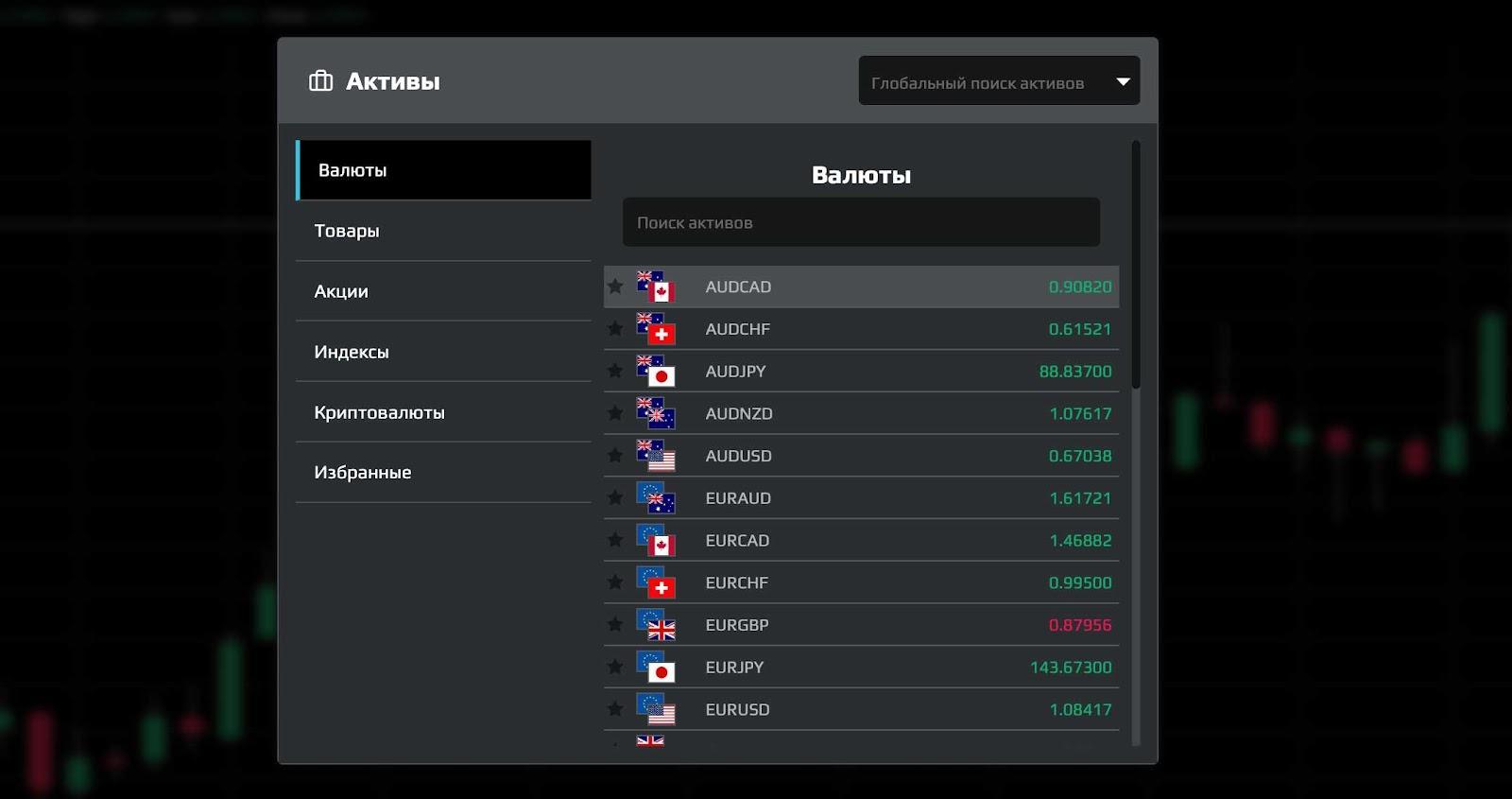Click the AUDCAD price 0.90820
The height and width of the screenshot is (799, 1512).
tap(1080, 287)
